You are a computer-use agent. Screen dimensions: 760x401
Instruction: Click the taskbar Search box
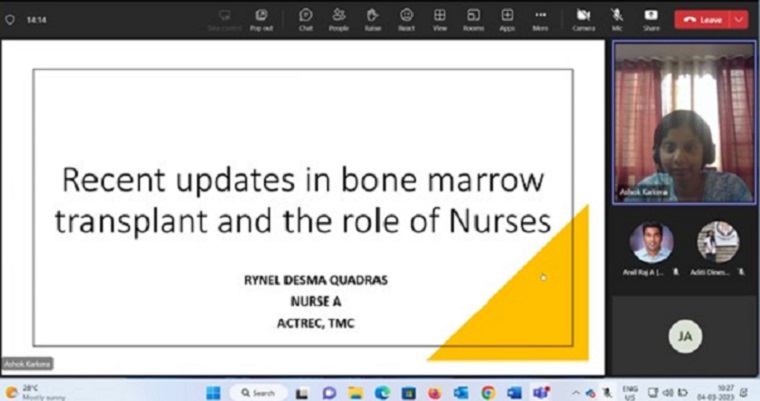click(258, 392)
